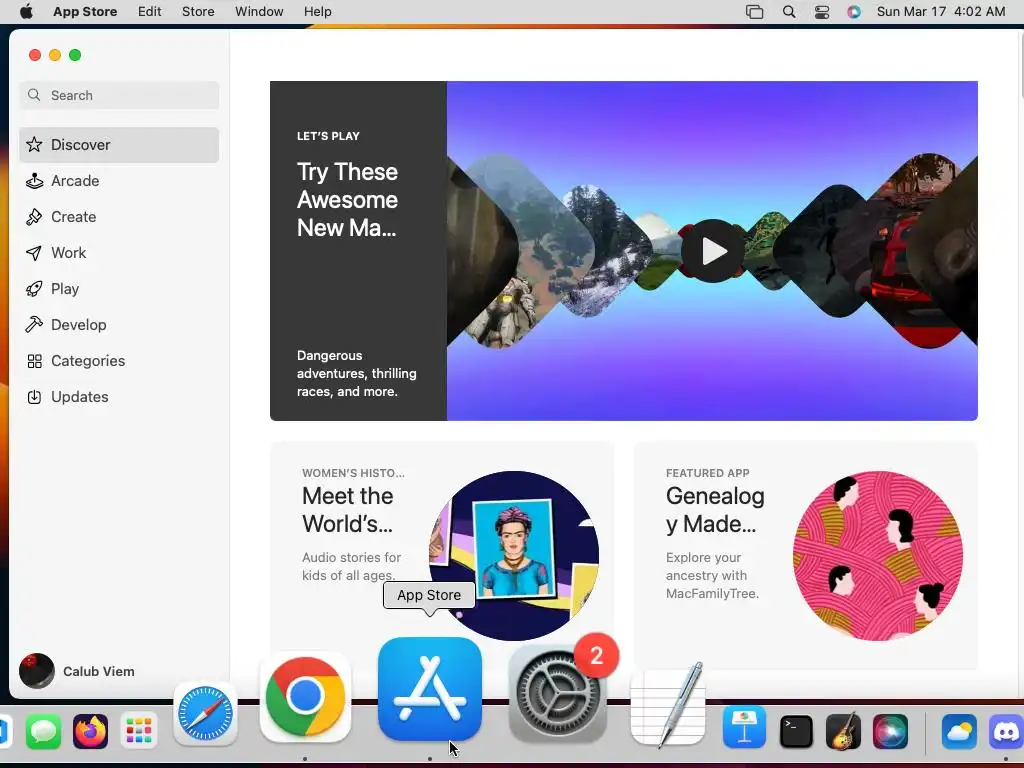The image size is (1024, 768).
Task: Open the App Store menu in menu bar
Action: point(85,12)
